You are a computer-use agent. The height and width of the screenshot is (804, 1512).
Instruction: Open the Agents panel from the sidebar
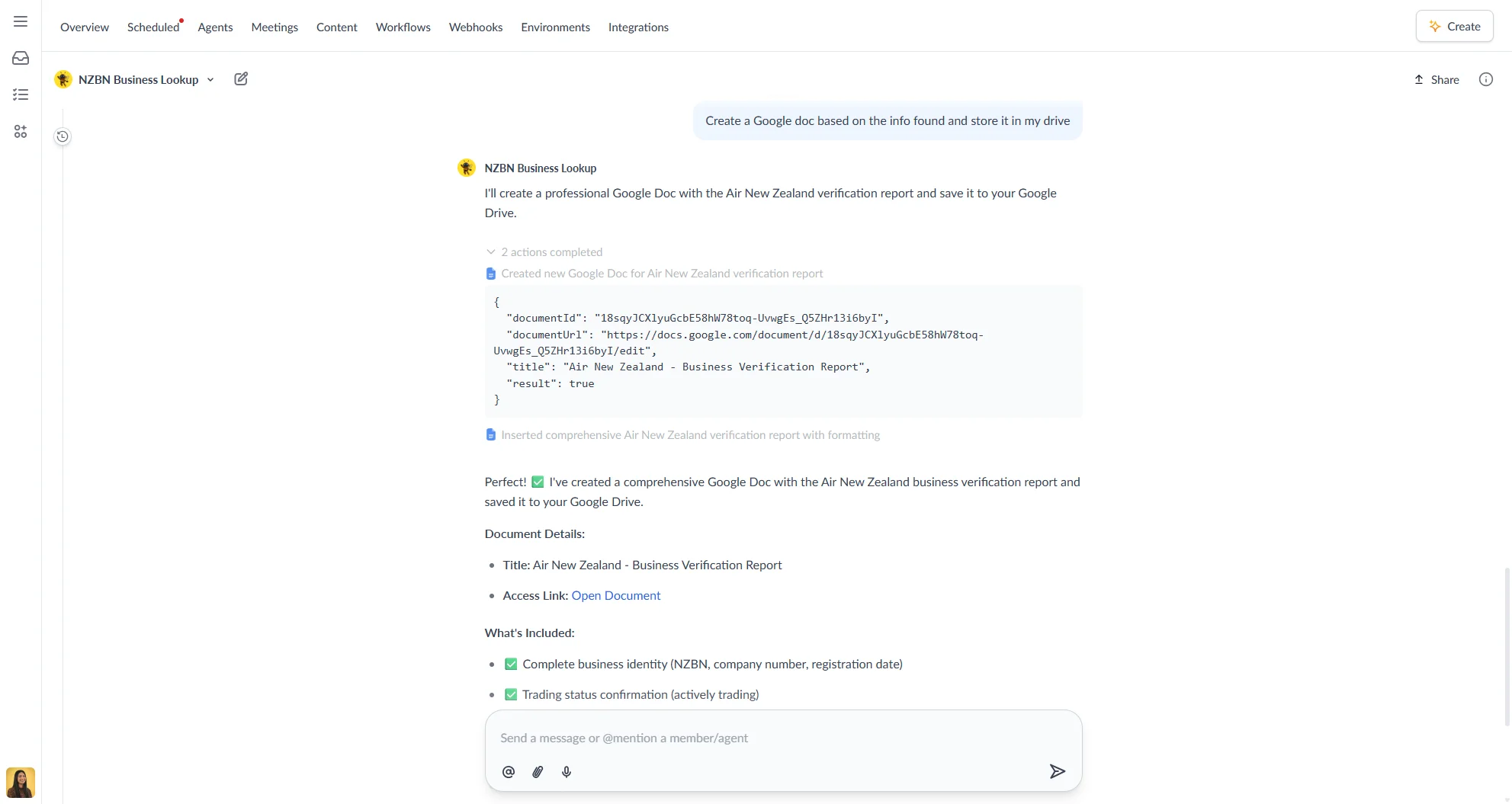pos(20,131)
